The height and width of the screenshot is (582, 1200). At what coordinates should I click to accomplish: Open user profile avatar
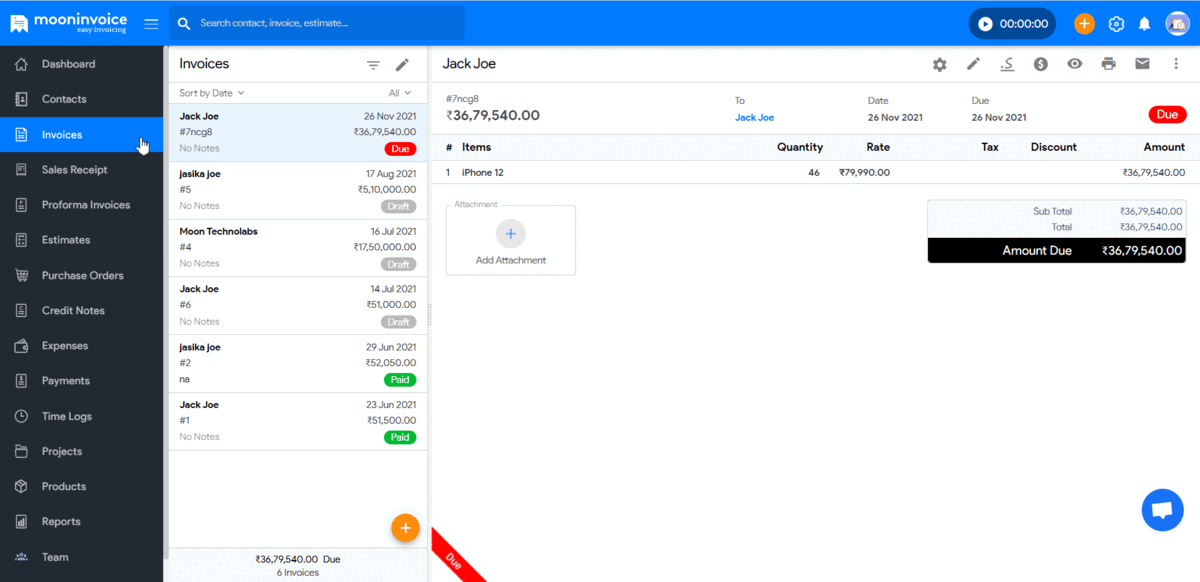tap(1177, 23)
